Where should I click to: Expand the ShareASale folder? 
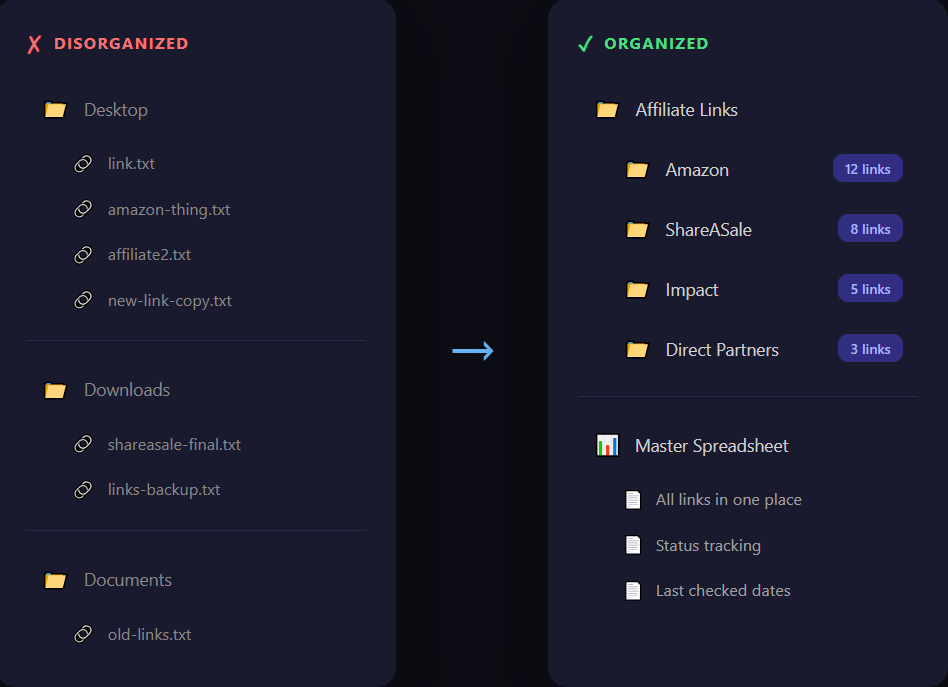(638, 229)
